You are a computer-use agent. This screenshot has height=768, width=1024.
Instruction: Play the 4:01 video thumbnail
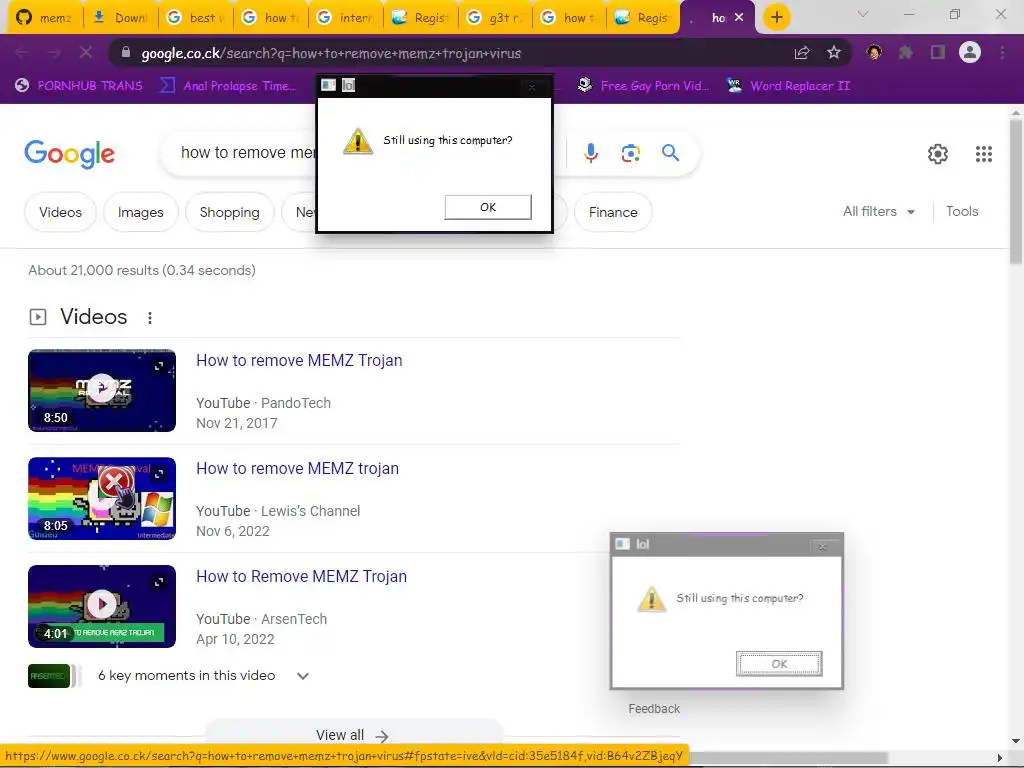point(102,606)
